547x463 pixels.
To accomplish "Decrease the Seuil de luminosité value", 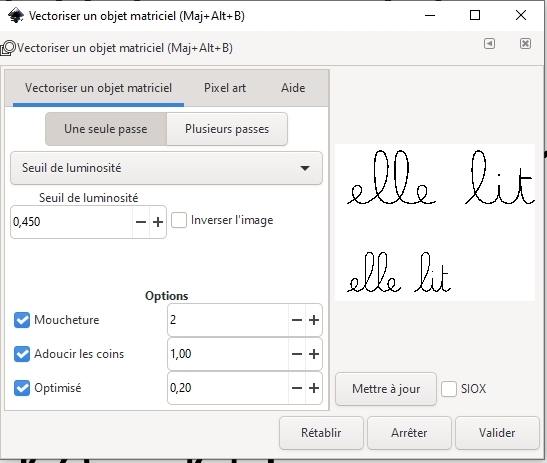I will tap(141, 222).
